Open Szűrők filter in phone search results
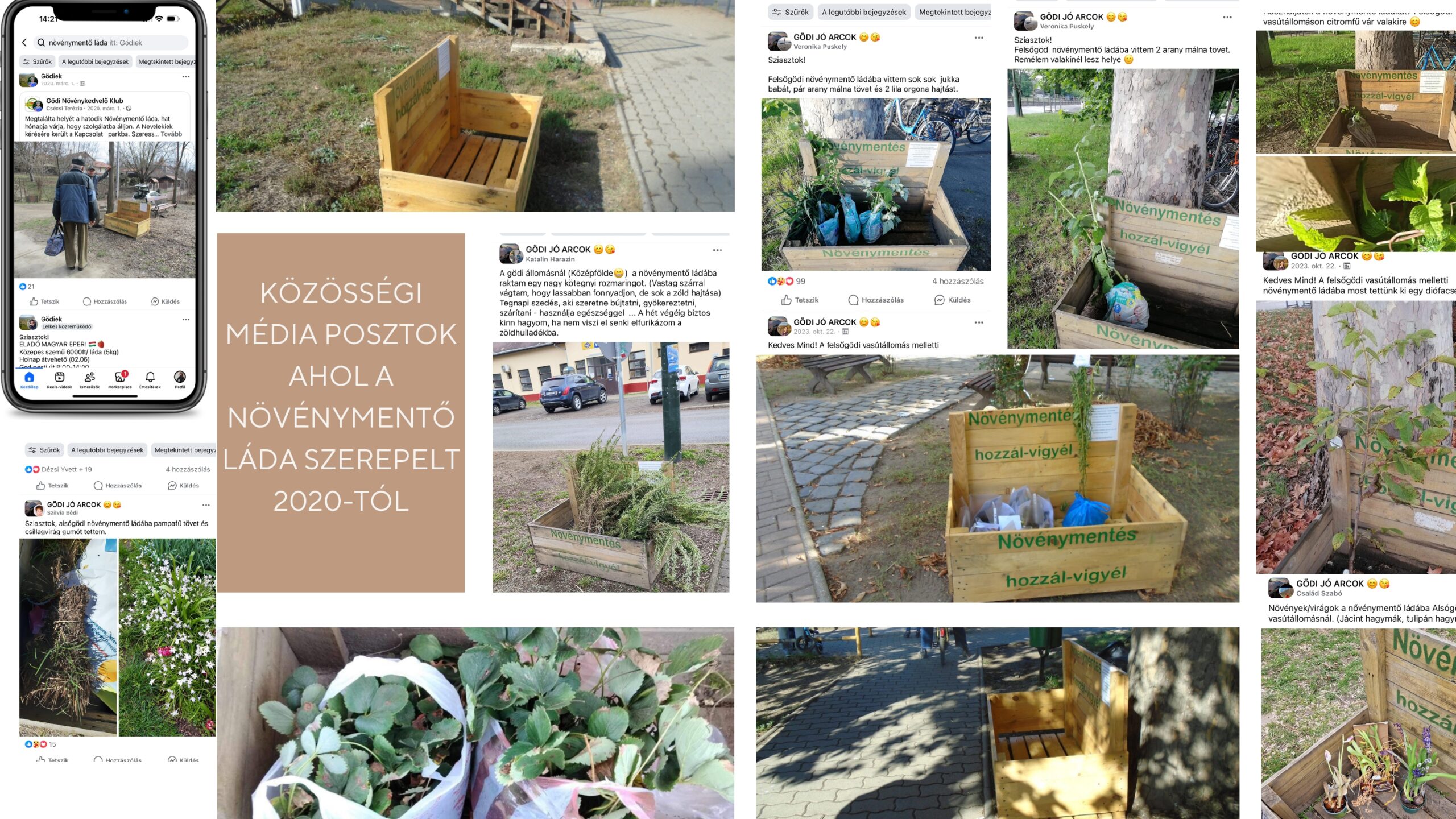1456x819 pixels. (37, 61)
